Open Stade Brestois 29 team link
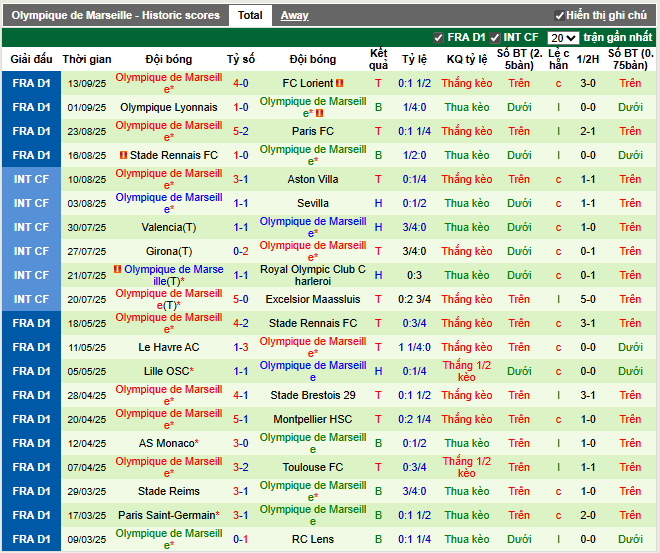 (313, 395)
